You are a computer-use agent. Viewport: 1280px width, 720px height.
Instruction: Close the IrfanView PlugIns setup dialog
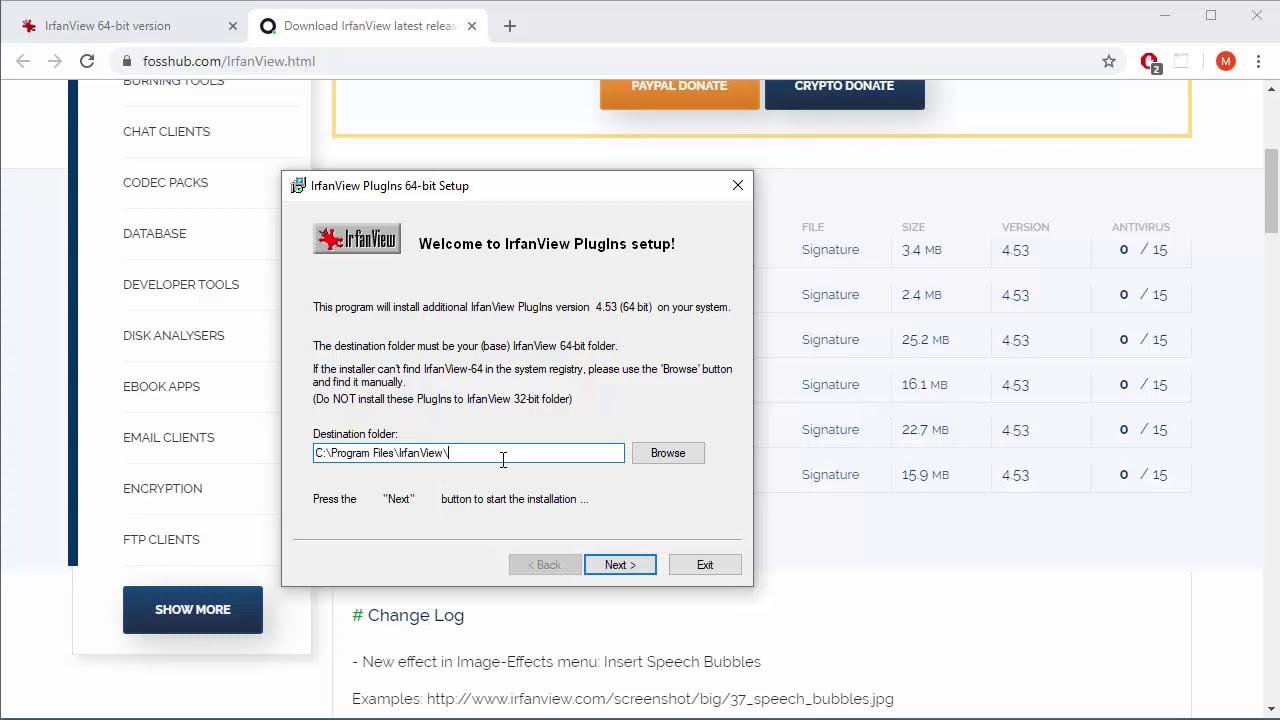point(738,185)
